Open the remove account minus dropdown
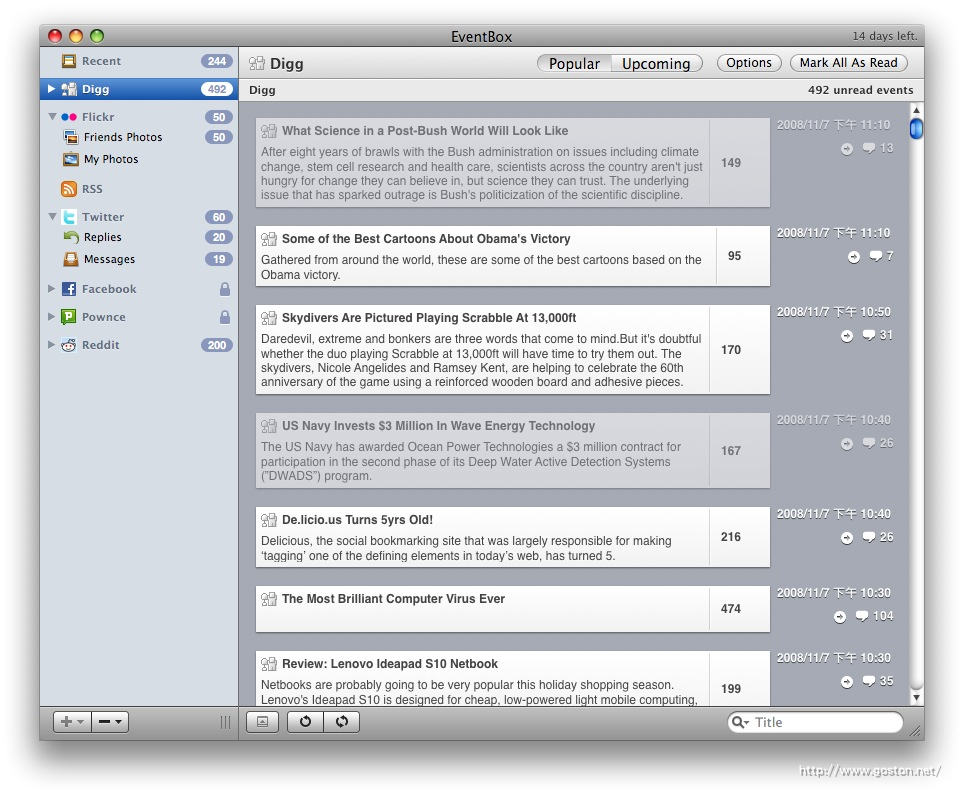The width and height of the screenshot is (964, 795). pos(110,721)
